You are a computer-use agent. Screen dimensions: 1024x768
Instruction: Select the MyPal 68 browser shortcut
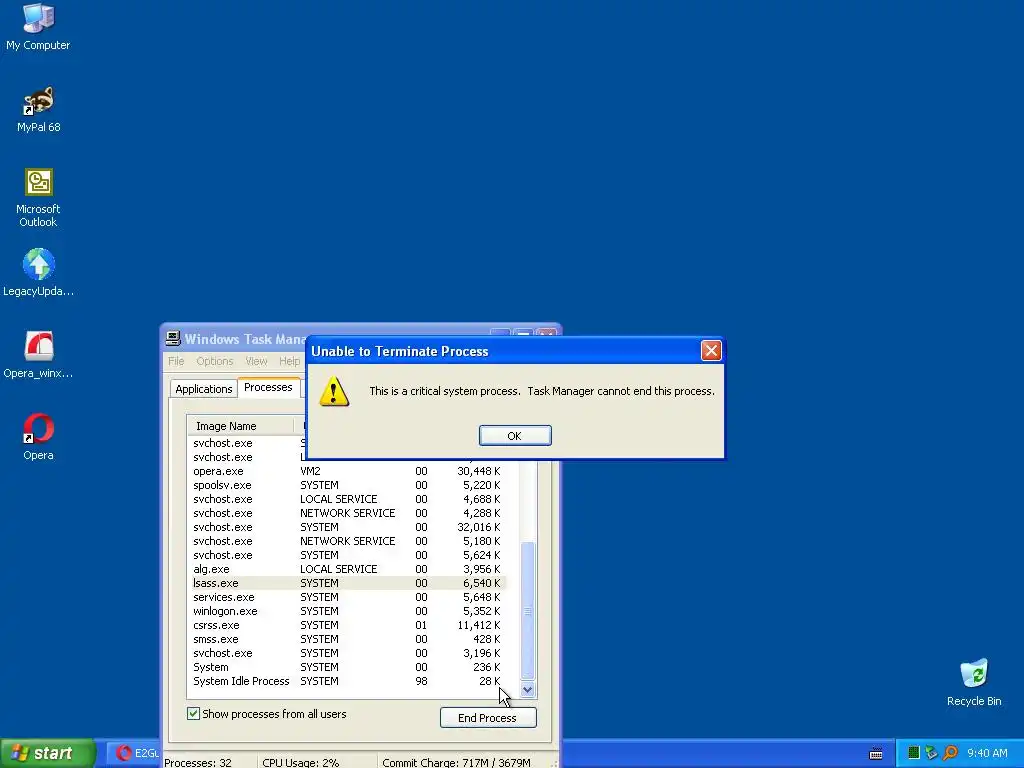click(38, 109)
